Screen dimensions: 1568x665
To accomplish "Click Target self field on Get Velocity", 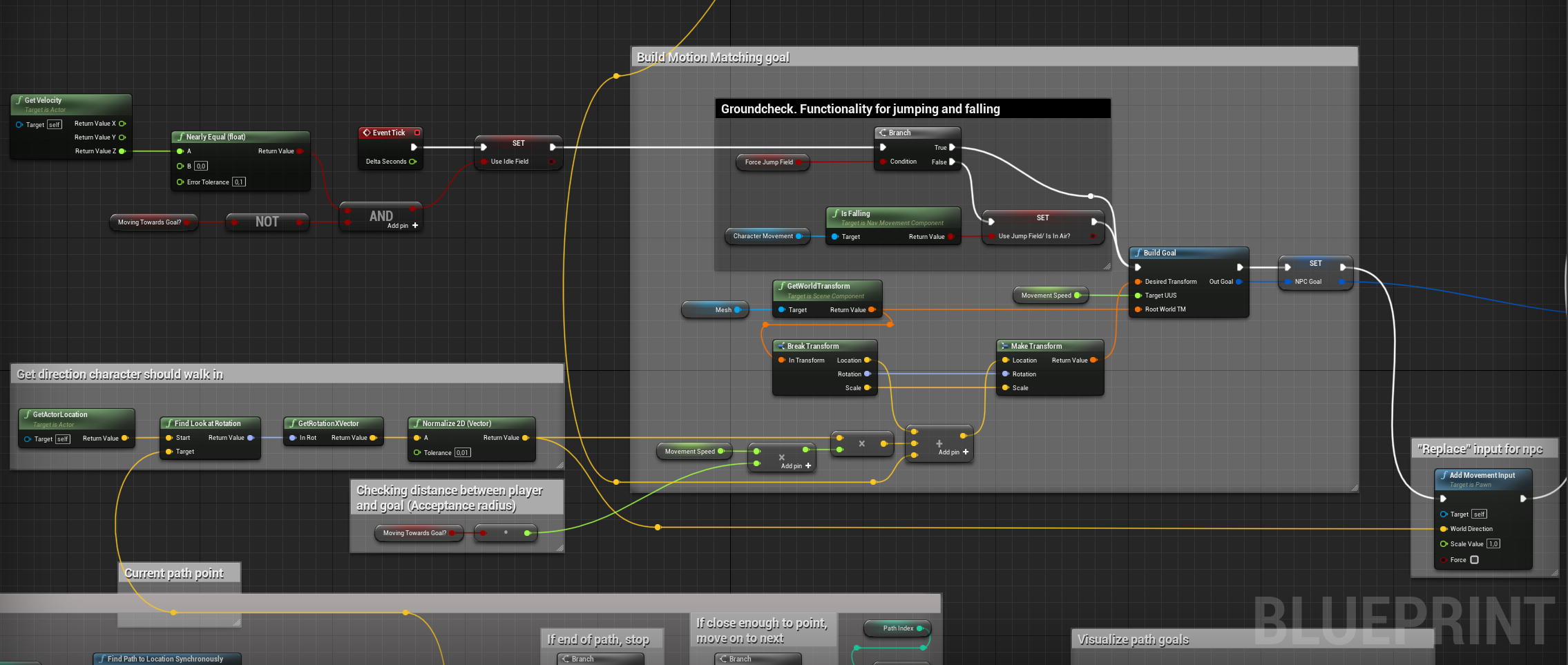I will (x=55, y=125).
